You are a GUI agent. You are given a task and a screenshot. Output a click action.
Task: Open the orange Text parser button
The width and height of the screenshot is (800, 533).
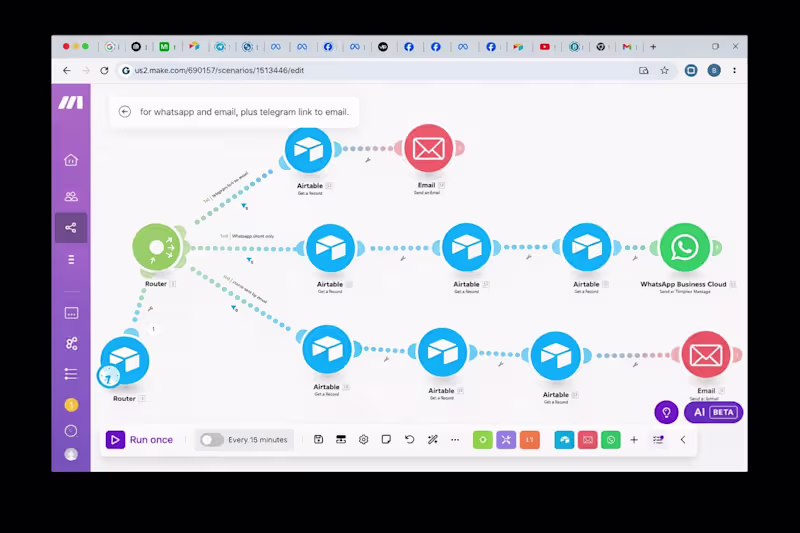click(530, 440)
